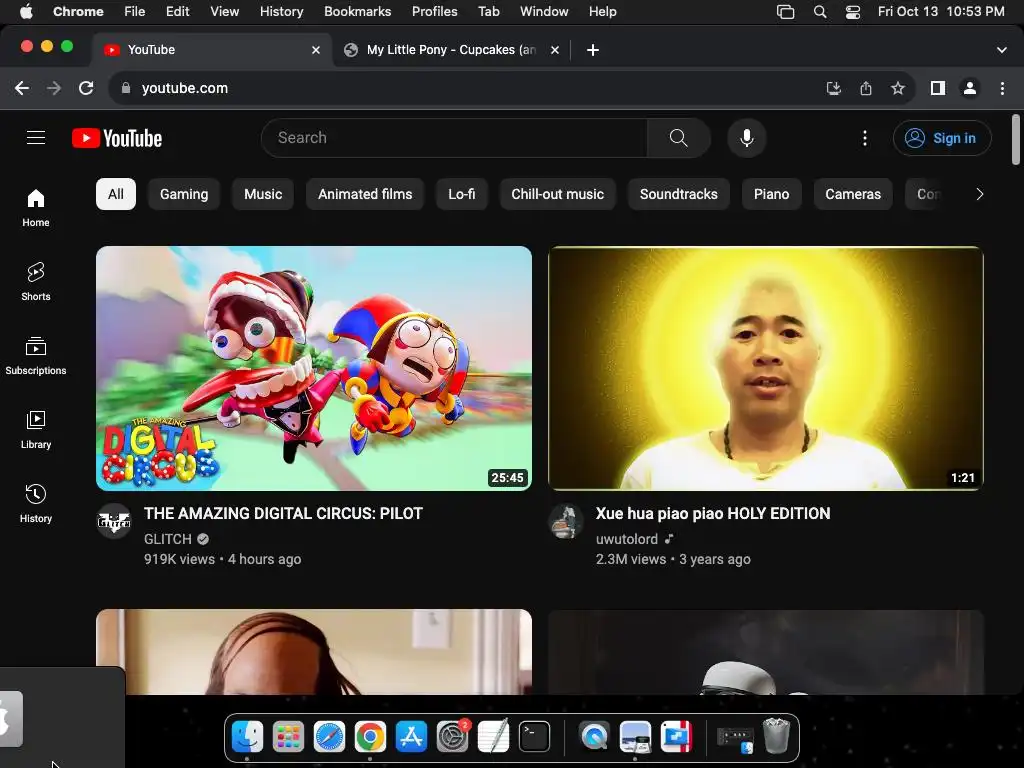Open YouTube settings three-dot menu

(x=865, y=138)
